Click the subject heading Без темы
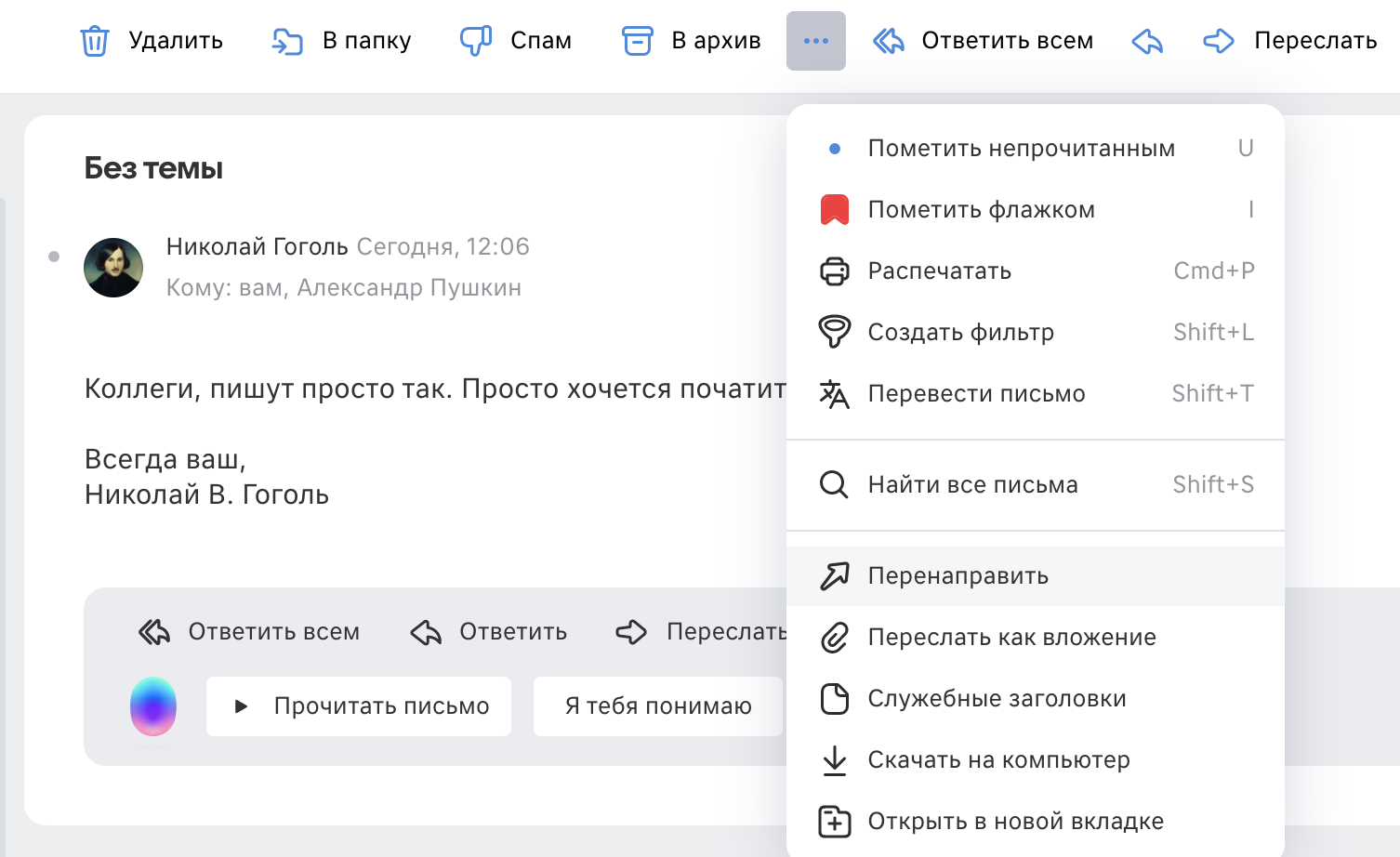This screenshot has width=1400, height=857. click(x=153, y=168)
